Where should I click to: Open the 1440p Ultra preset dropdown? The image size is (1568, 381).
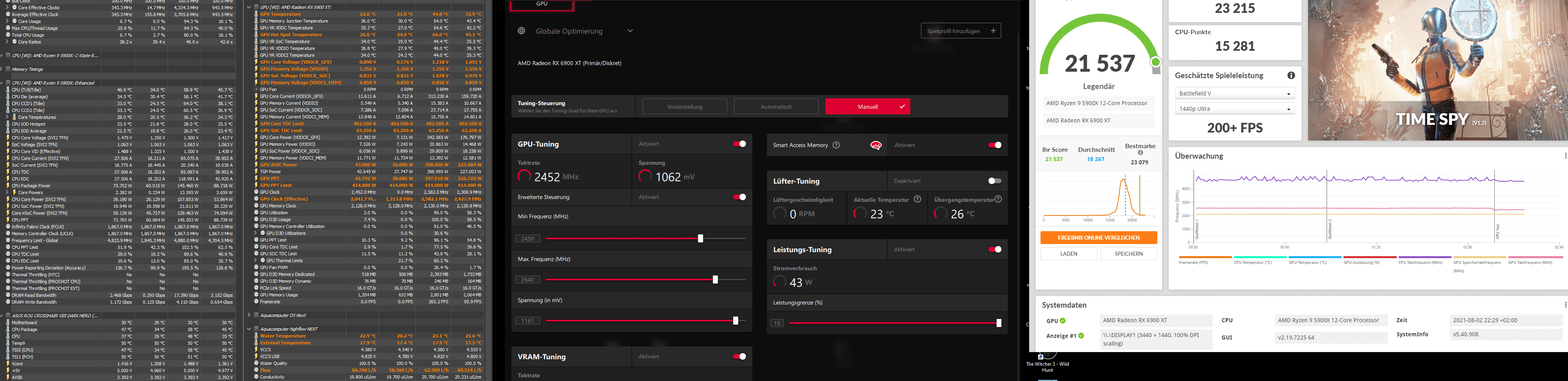(x=1234, y=109)
